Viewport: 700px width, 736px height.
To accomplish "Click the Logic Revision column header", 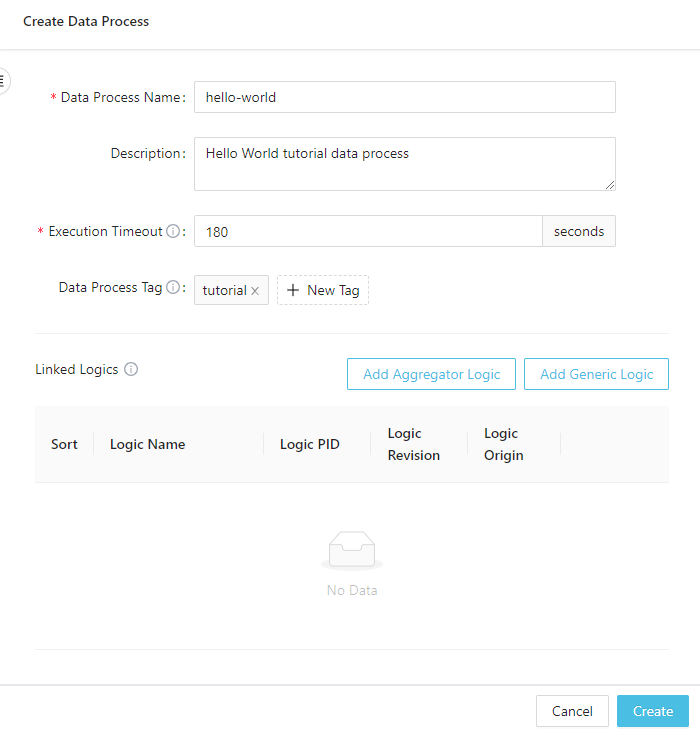I will (413, 444).
